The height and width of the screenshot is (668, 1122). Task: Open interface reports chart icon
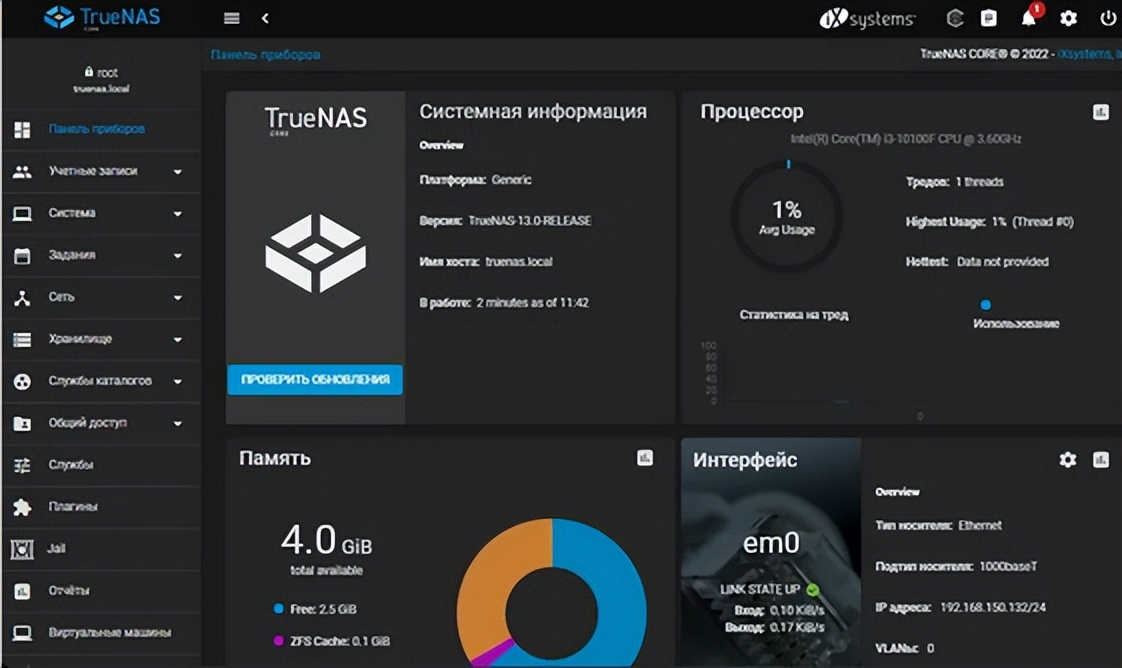click(x=1101, y=460)
